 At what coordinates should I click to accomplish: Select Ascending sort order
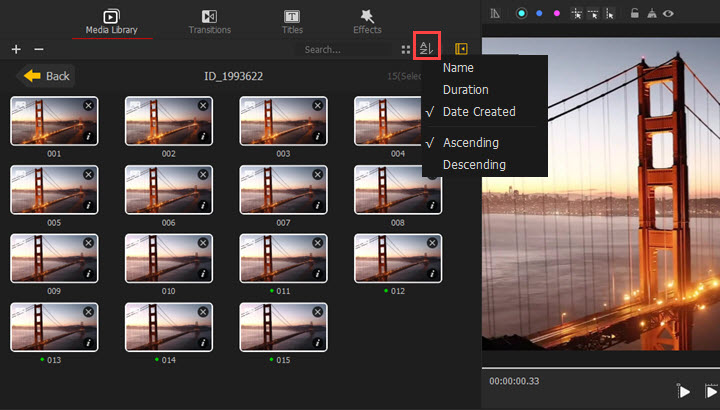coord(470,143)
